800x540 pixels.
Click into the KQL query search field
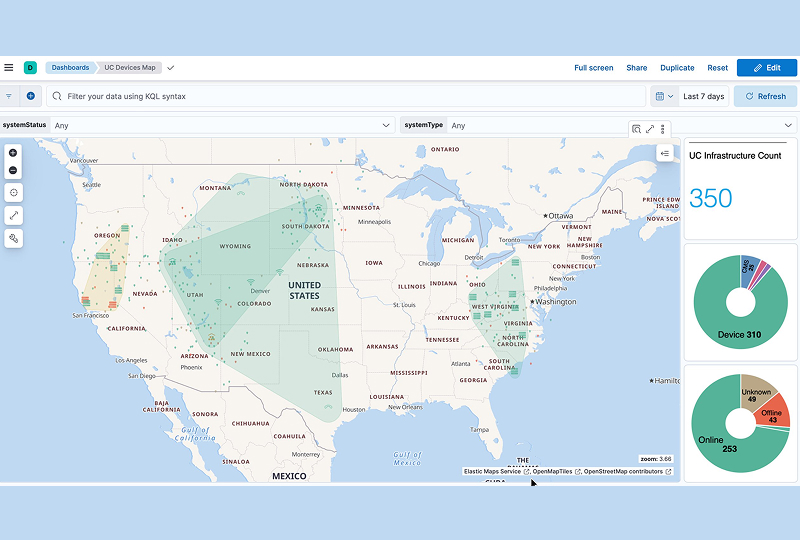(350, 96)
